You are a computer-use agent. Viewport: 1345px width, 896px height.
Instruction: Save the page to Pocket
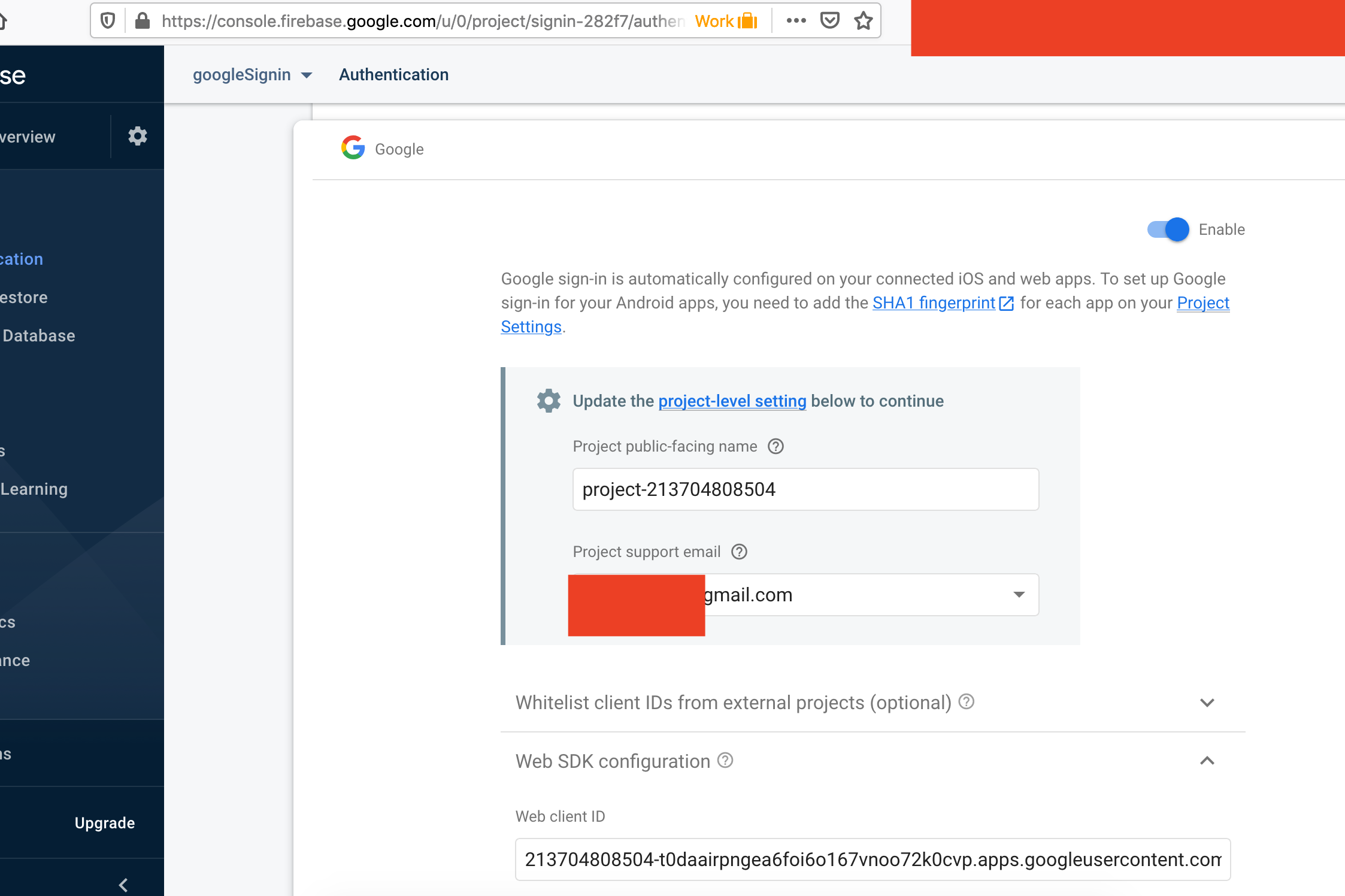click(x=830, y=20)
